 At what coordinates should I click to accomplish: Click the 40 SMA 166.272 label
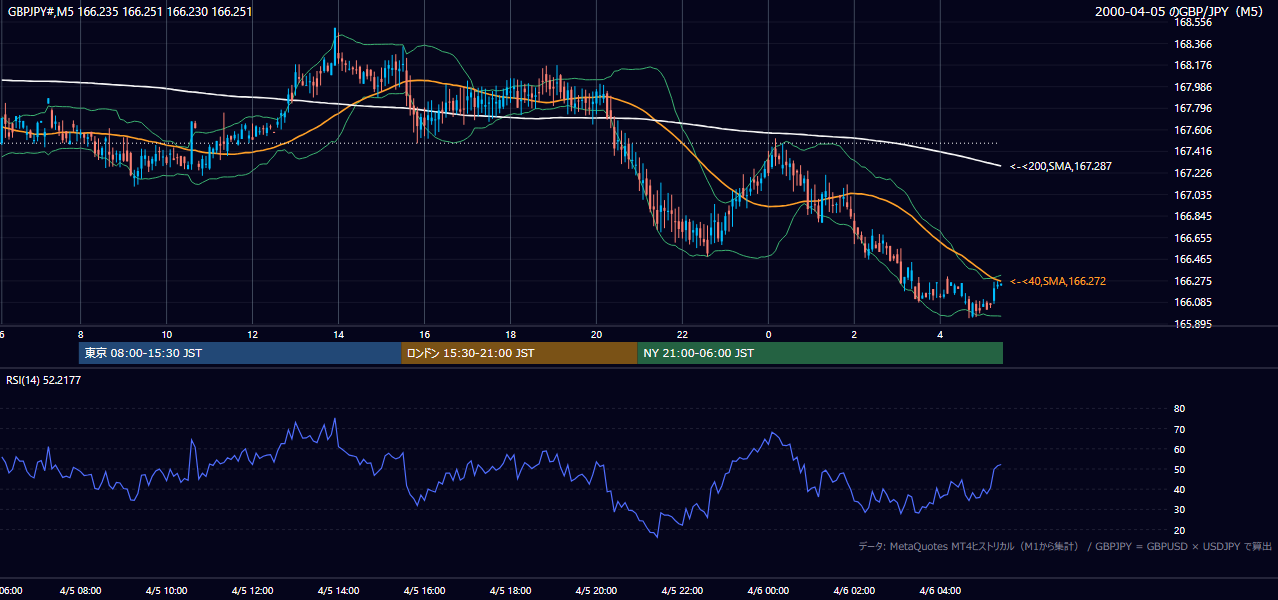click(x=1058, y=281)
